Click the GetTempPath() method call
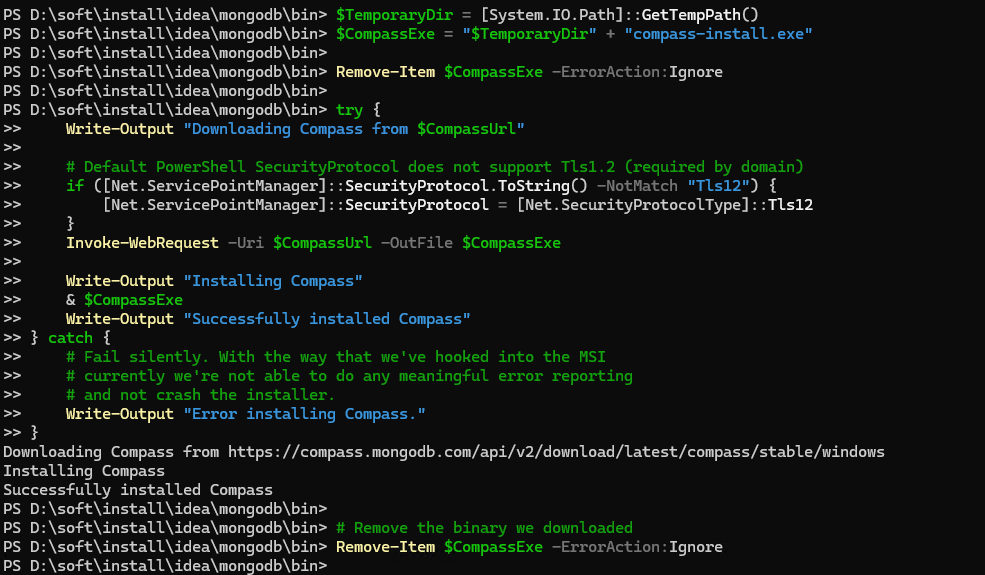 [x=700, y=14]
